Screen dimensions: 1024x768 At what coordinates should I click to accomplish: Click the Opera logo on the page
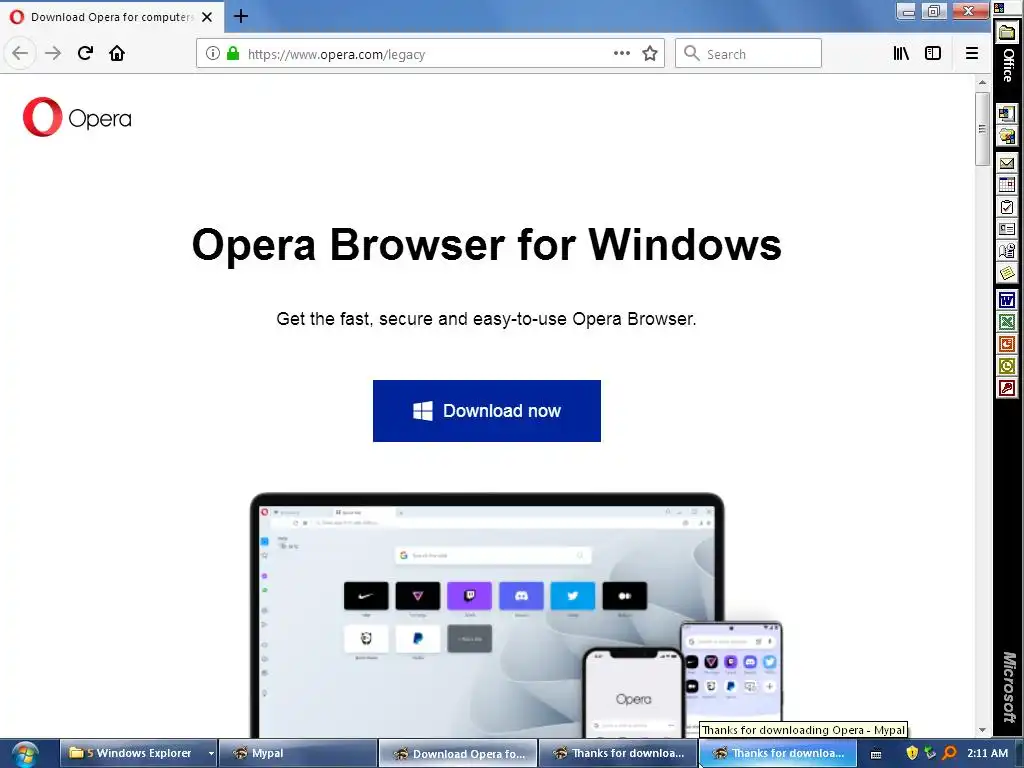click(x=77, y=117)
